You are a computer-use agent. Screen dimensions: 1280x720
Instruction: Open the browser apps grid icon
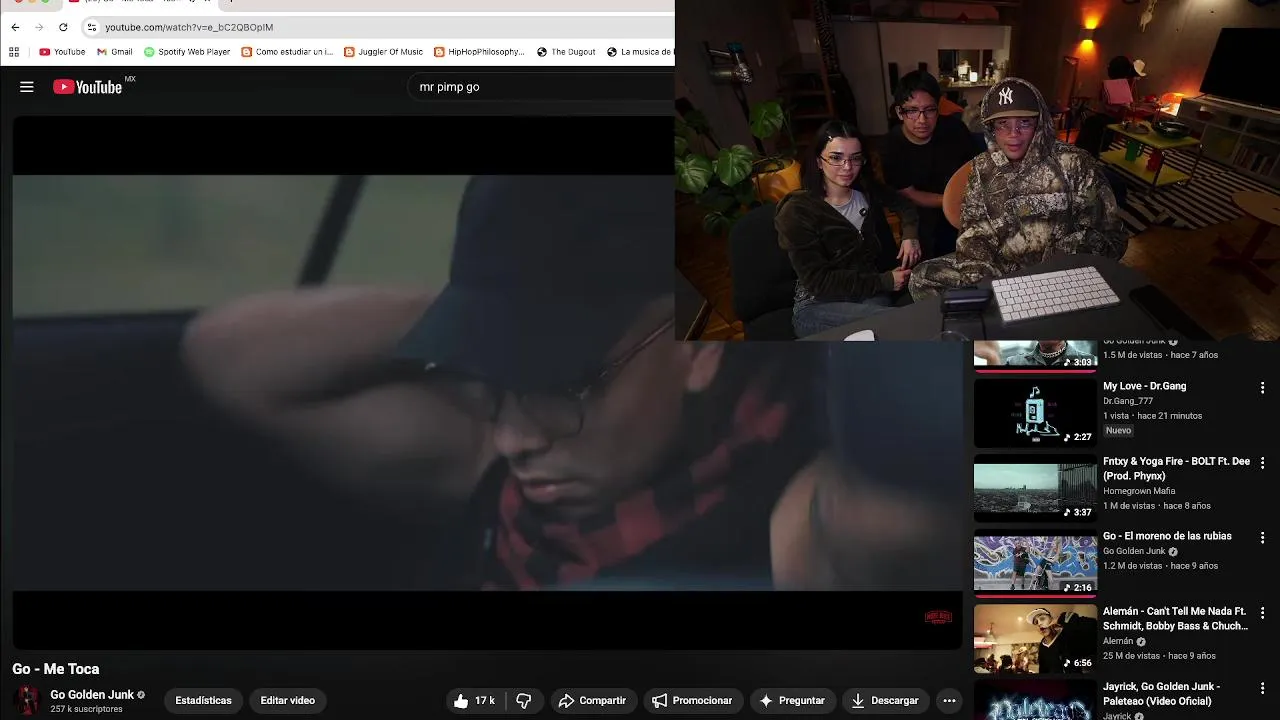coord(14,52)
